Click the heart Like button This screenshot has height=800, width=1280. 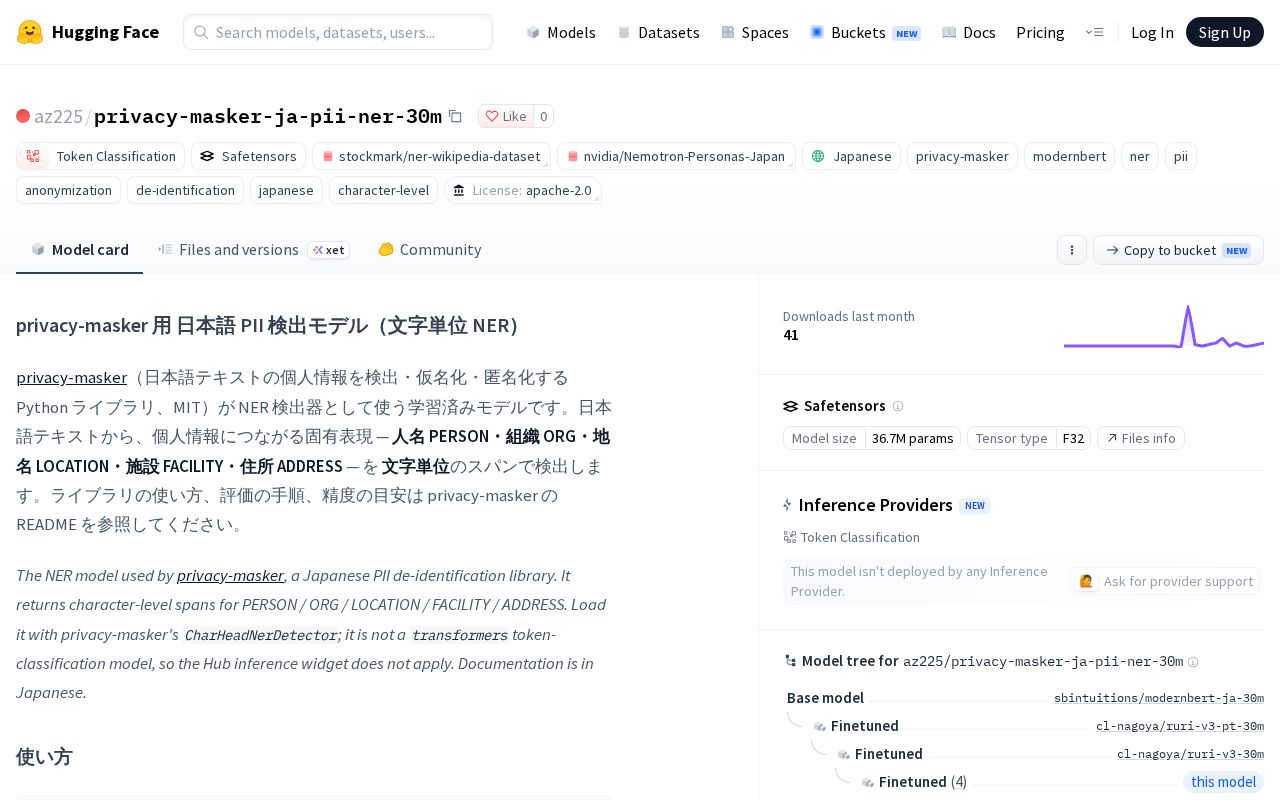click(x=506, y=116)
